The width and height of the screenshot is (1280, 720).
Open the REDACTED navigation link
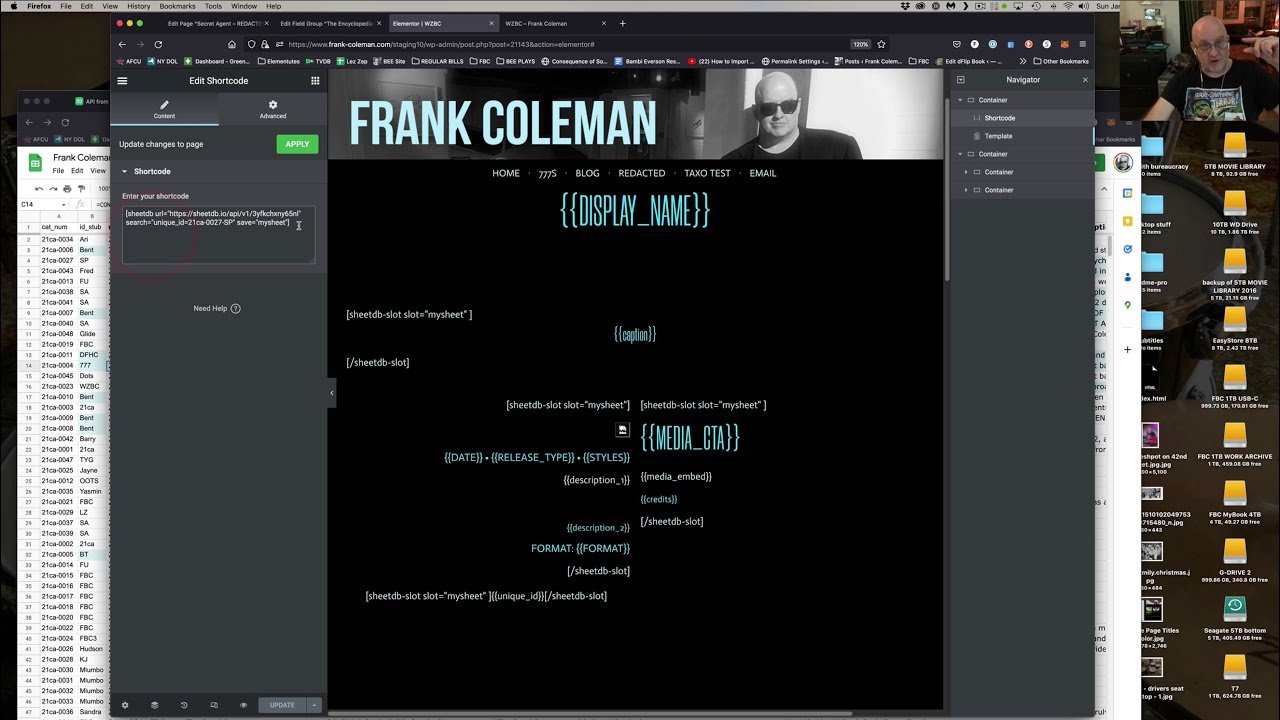click(x=642, y=173)
